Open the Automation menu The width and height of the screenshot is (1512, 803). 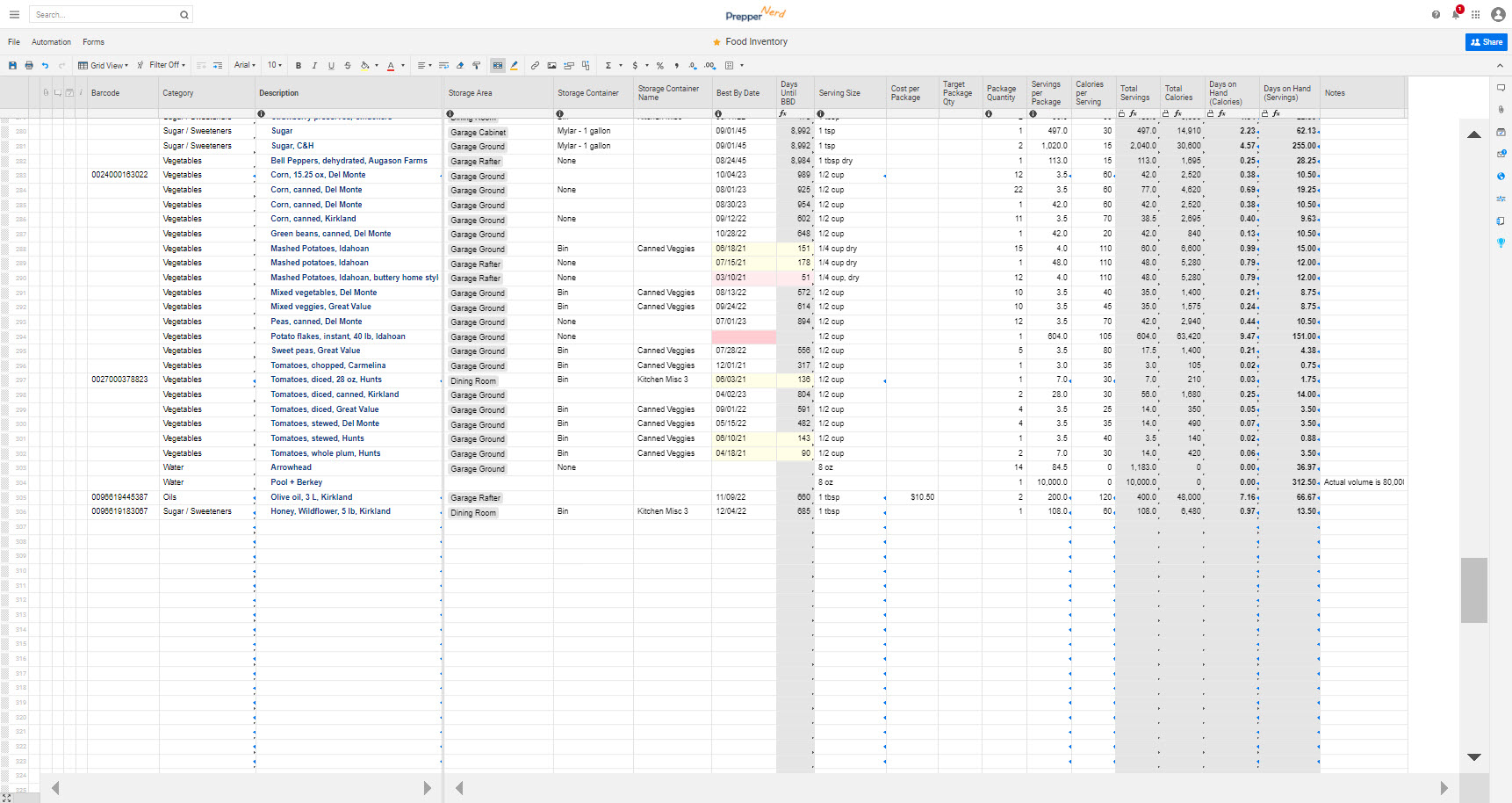(51, 41)
